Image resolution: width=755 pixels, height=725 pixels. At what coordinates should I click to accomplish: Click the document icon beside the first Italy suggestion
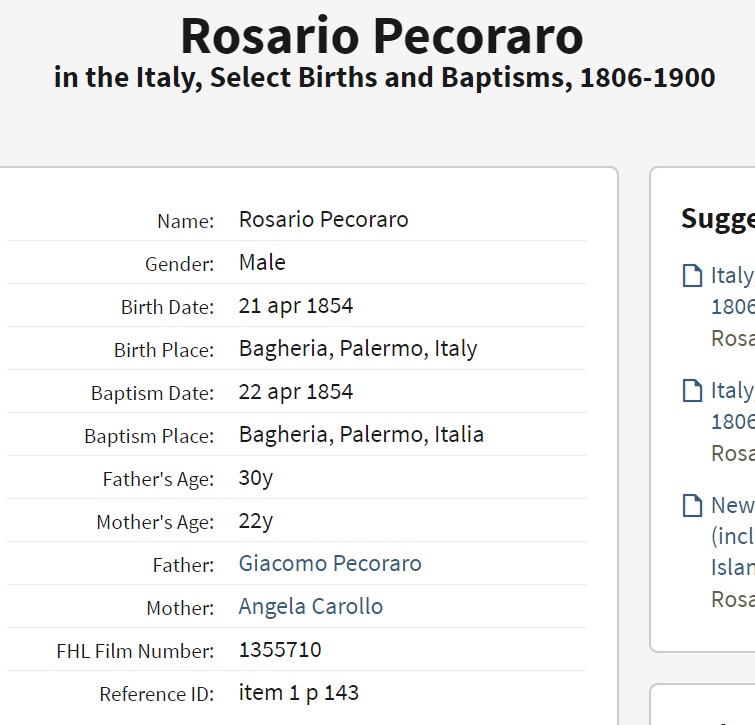692,276
